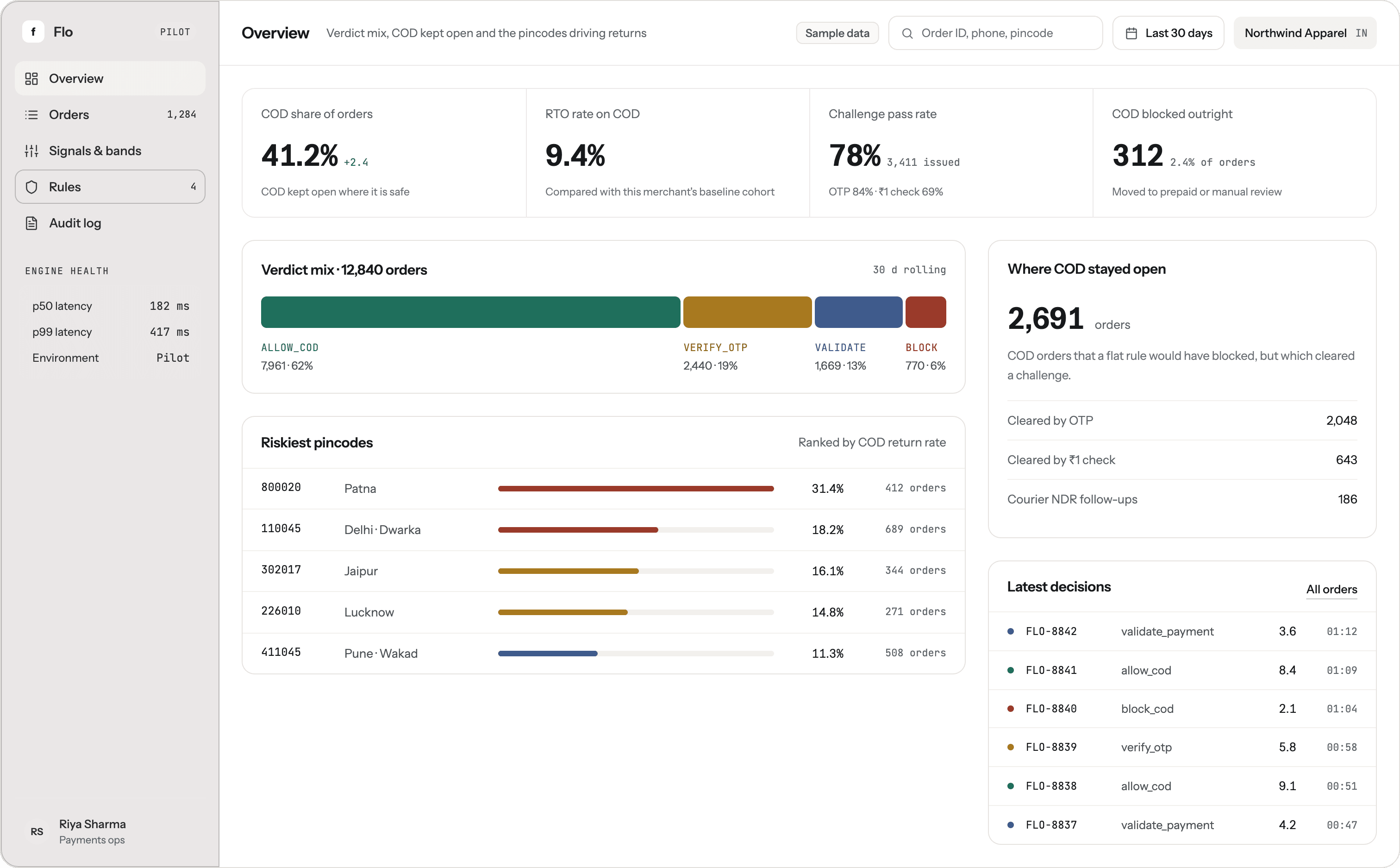Image resolution: width=1400 pixels, height=868 pixels.
Task: Click the red BLOCK bar segment
Action: (925, 312)
